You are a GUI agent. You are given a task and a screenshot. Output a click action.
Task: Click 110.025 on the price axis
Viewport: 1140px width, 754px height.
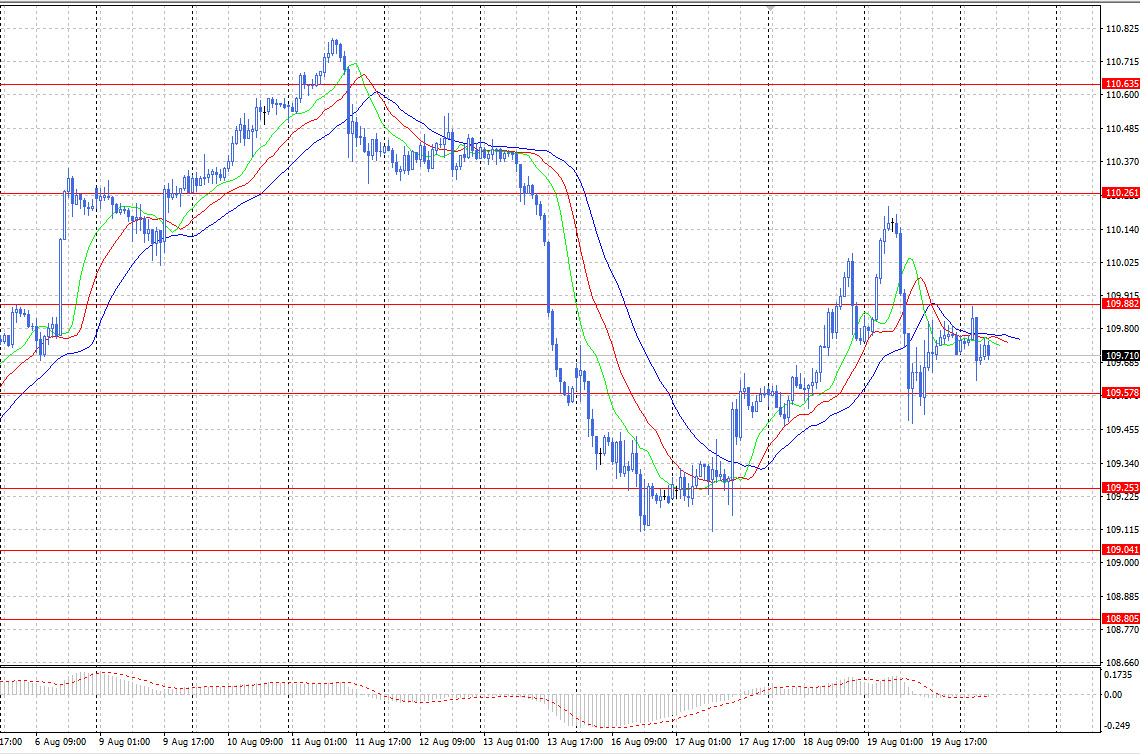click(x=1122, y=263)
